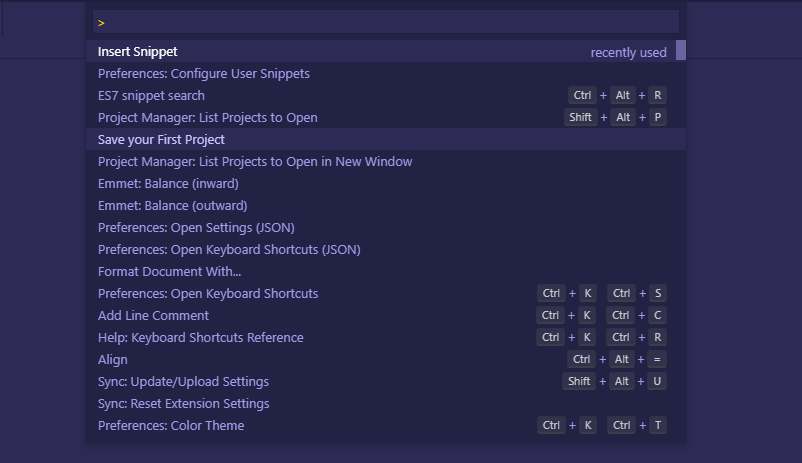Open List Projects to Open in New Window

coord(255,162)
